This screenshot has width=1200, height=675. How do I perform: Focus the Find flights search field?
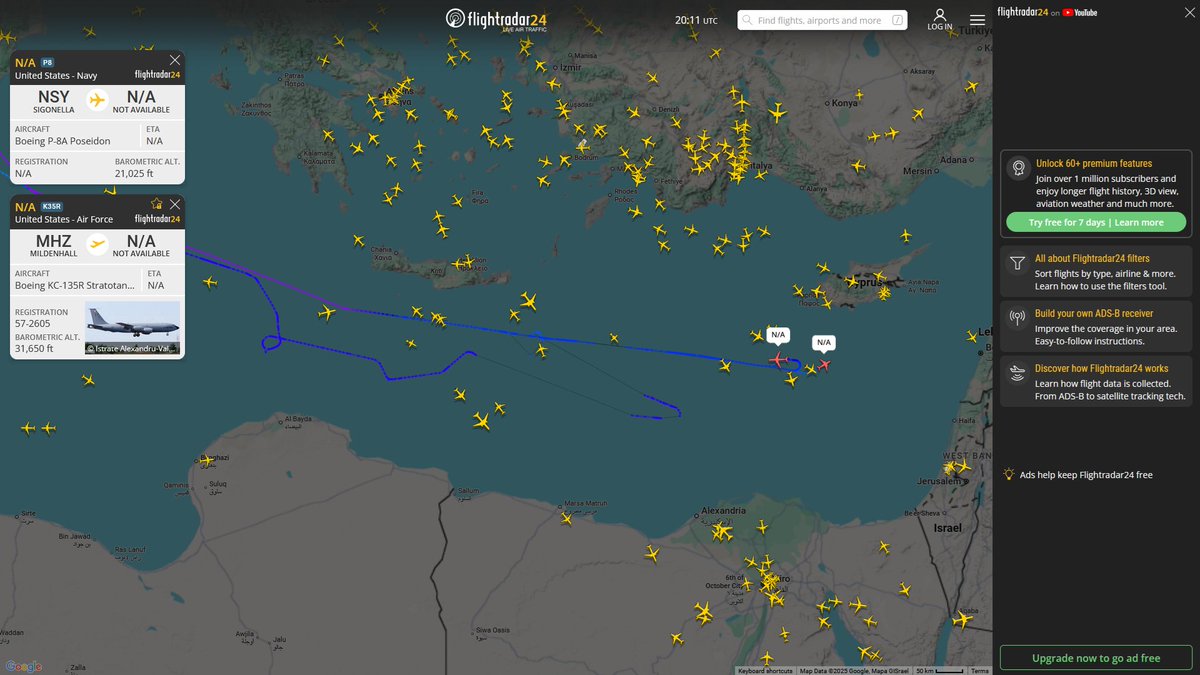822,20
